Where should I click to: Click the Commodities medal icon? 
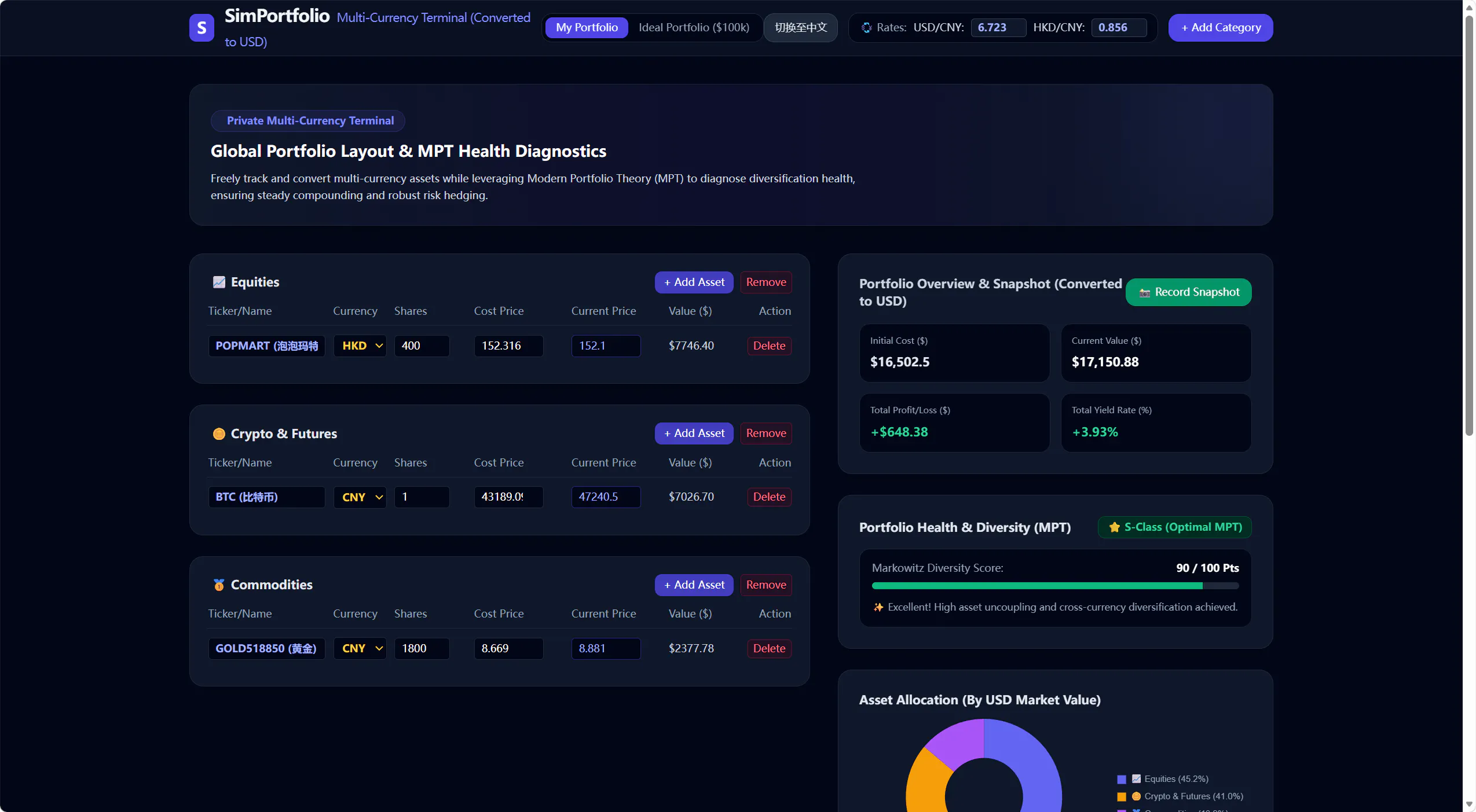pos(219,585)
